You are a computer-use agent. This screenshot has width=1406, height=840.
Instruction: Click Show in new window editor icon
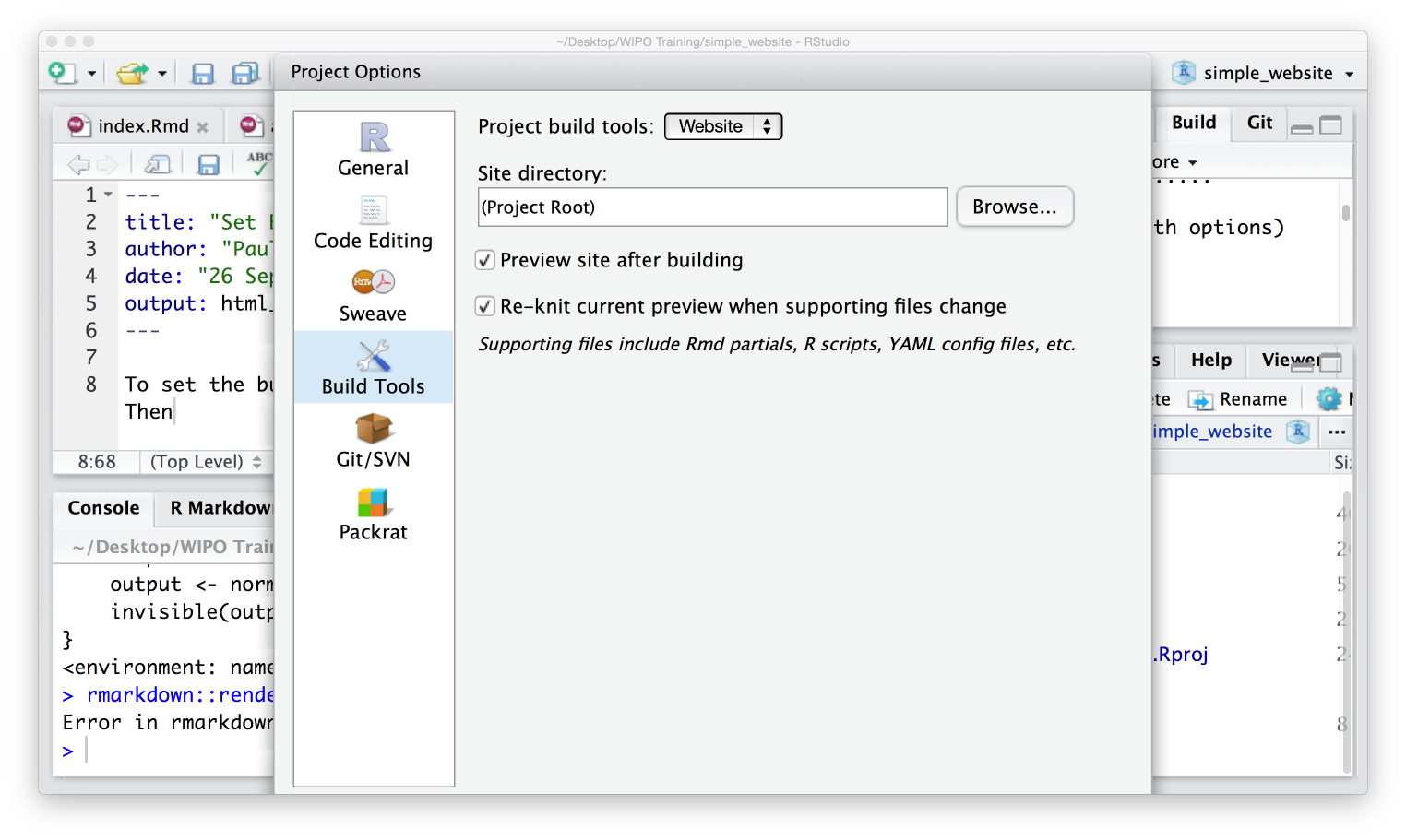[x=159, y=165]
